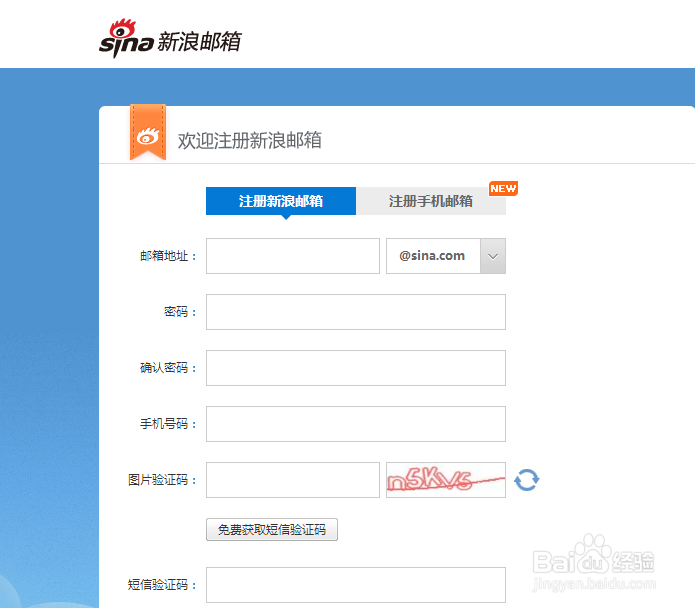Click the 免费获取短信验证码 button
This screenshot has height=608, width=695.
pos(272,530)
